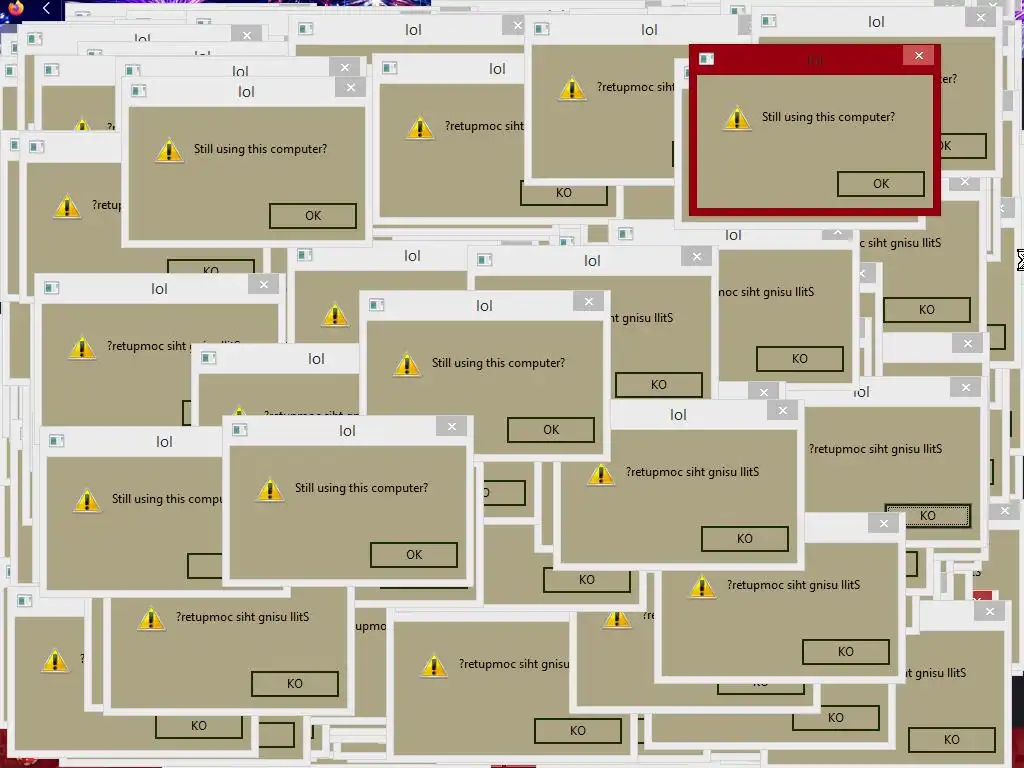The width and height of the screenshot is (1024, 768).
Task: Click the 'c siht gnisu llitS' mirrored text
Action: 901,243
